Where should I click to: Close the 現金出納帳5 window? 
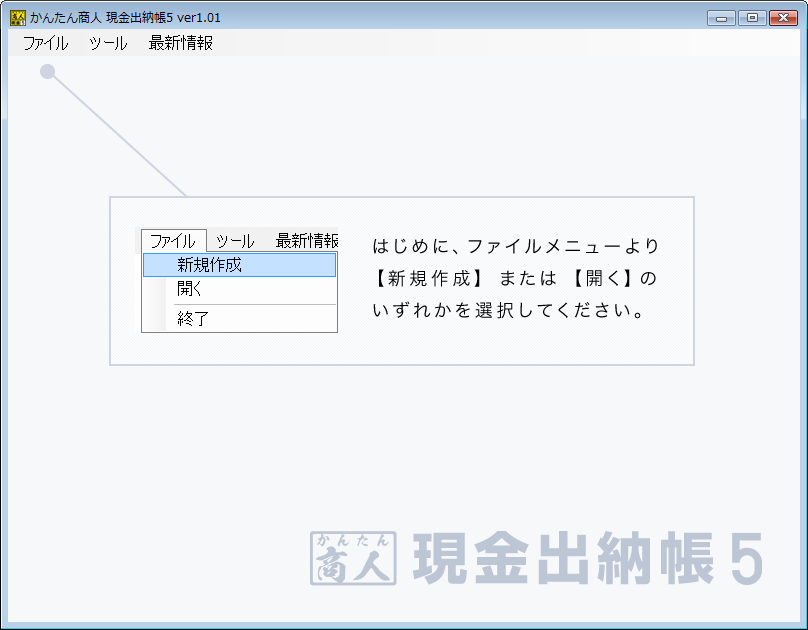click(783, 18)
